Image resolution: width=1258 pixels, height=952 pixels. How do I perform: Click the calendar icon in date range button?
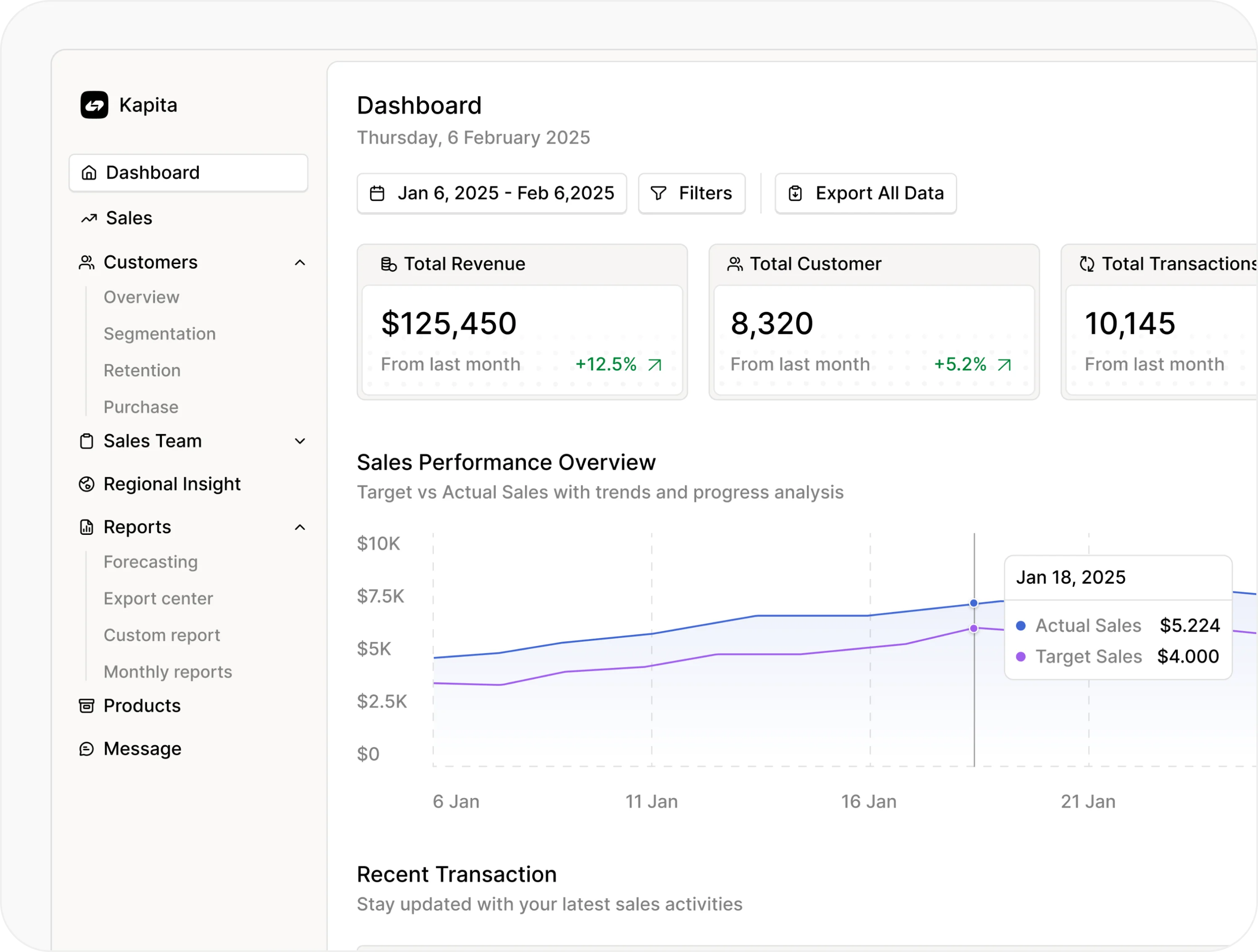tap(377, 194)
